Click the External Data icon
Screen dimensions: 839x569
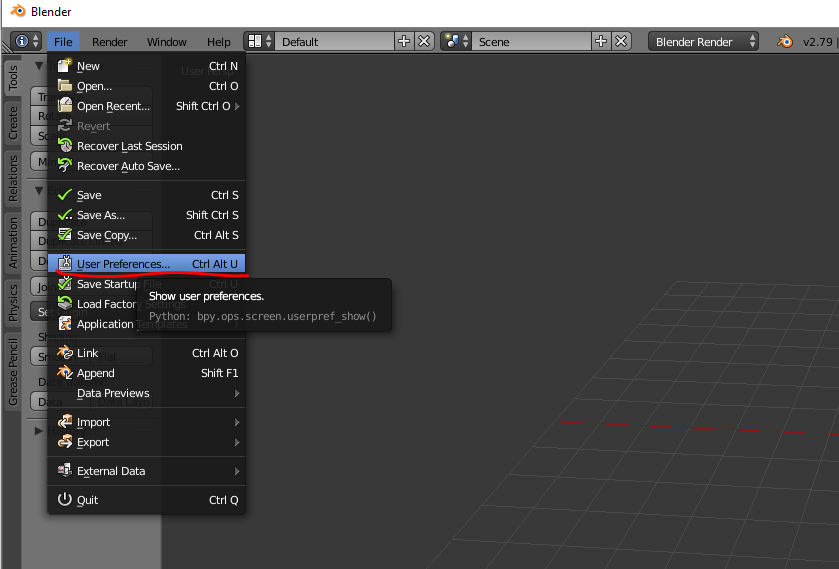[65, 471]
